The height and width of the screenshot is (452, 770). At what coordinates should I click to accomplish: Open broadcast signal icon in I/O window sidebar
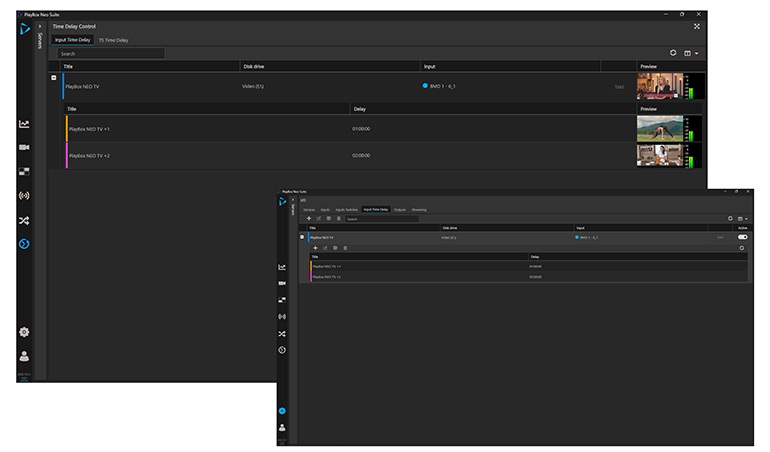pyautogui.click(x=282, y=317)
